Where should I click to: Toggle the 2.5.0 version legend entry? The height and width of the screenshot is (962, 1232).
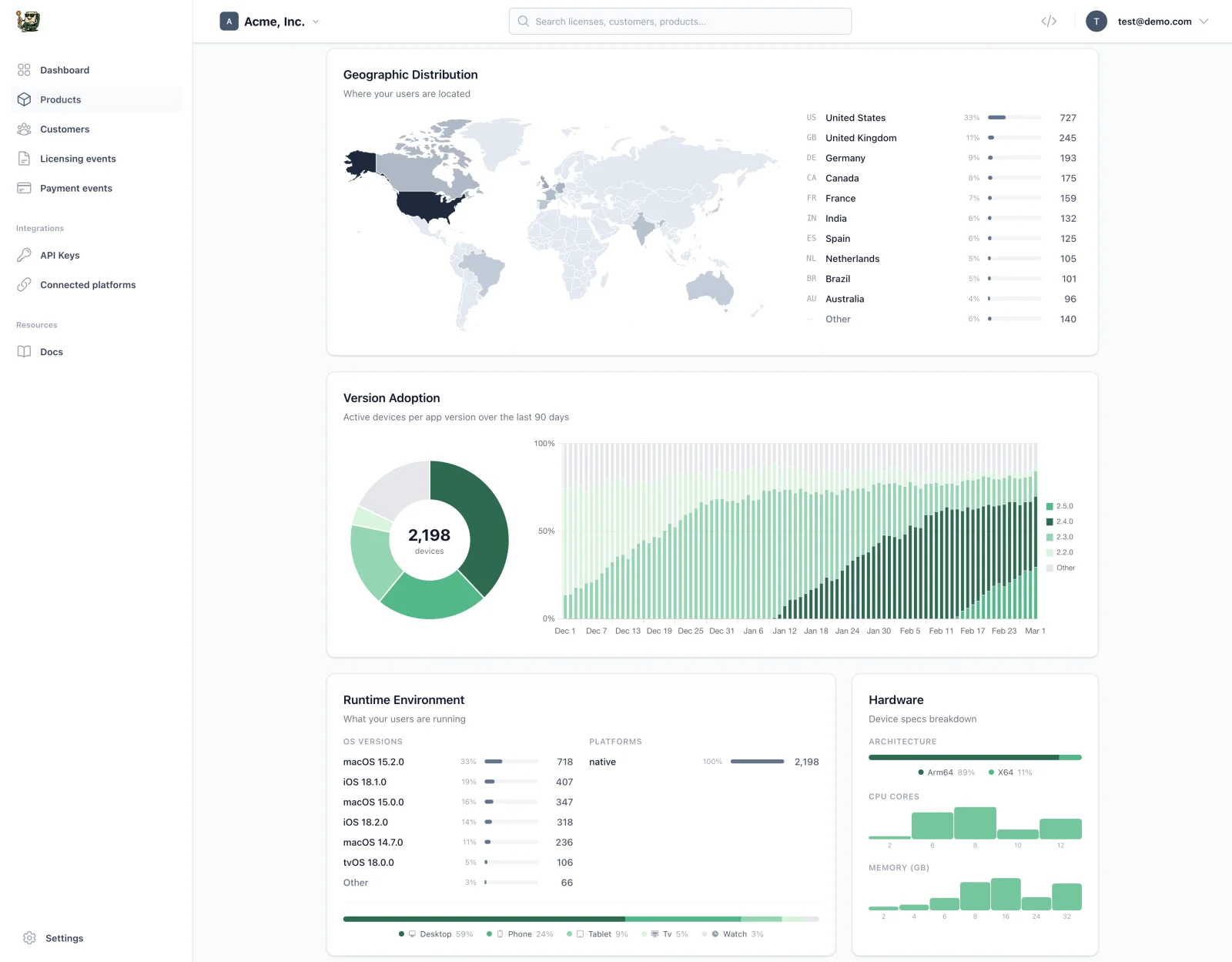(x=1059, y=506)
